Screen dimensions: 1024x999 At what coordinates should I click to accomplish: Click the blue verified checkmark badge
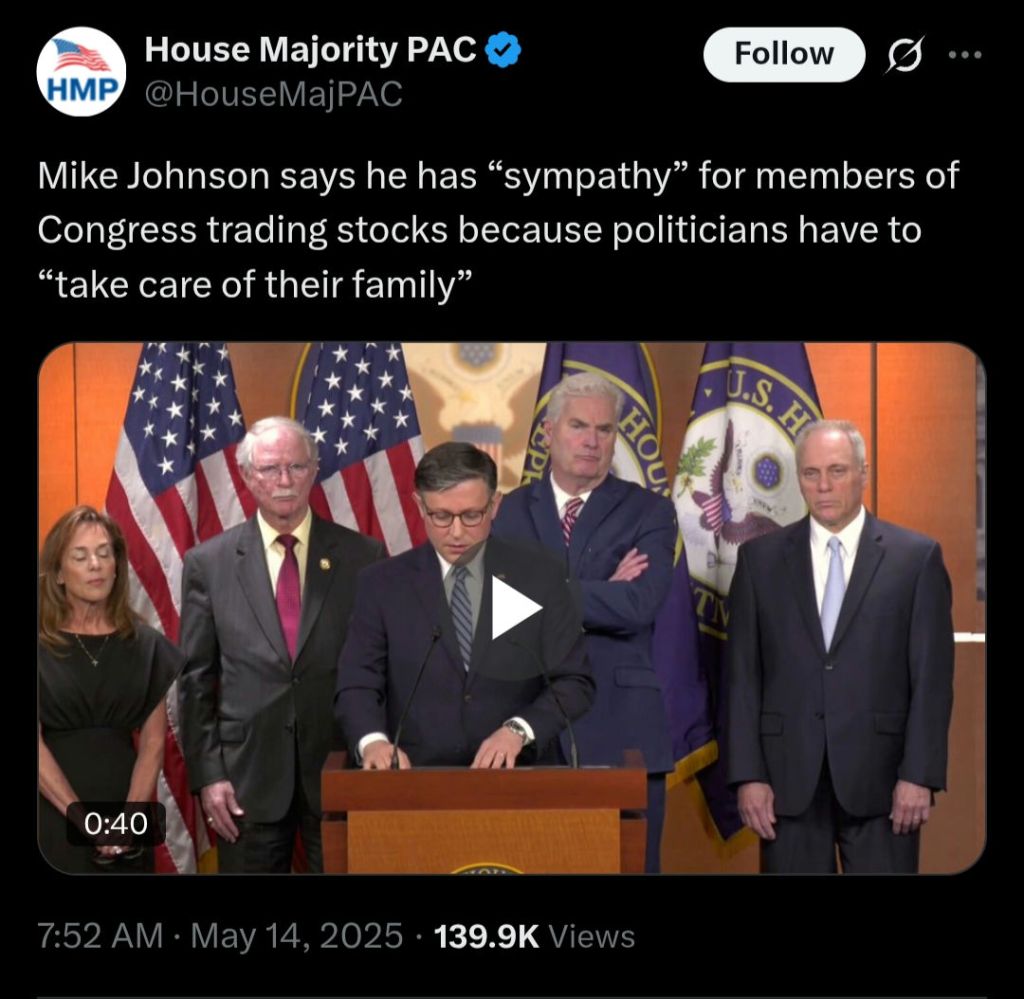click(503, 50)
